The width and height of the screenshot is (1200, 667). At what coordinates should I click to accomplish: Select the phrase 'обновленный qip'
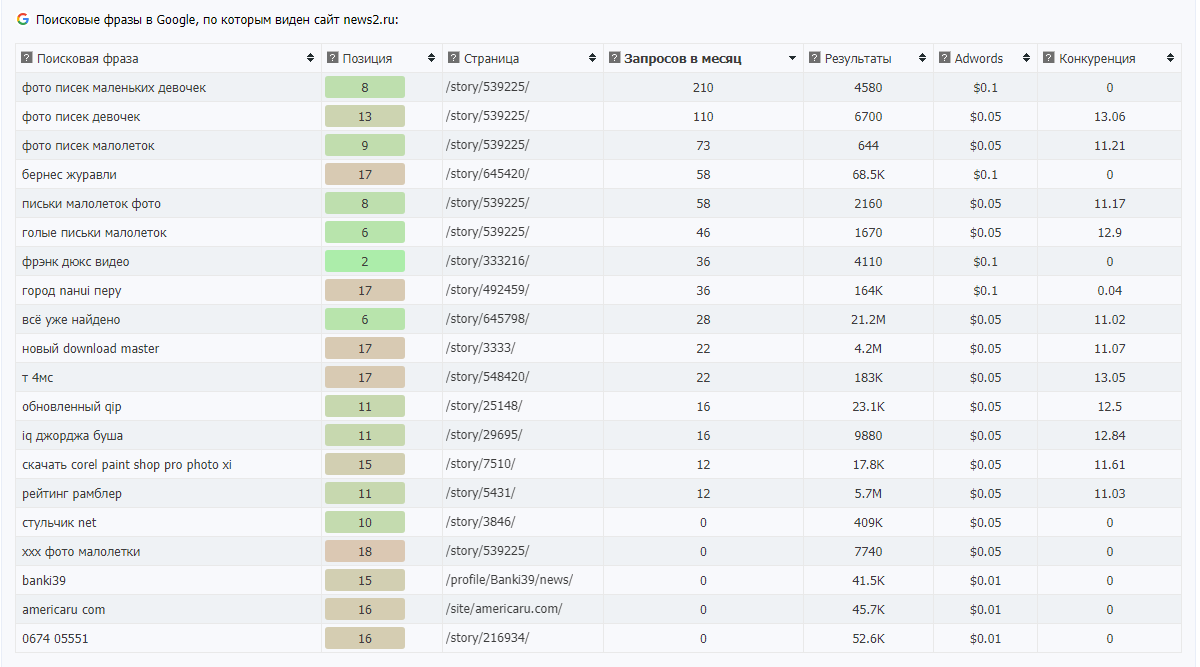[x=72, y=407]
